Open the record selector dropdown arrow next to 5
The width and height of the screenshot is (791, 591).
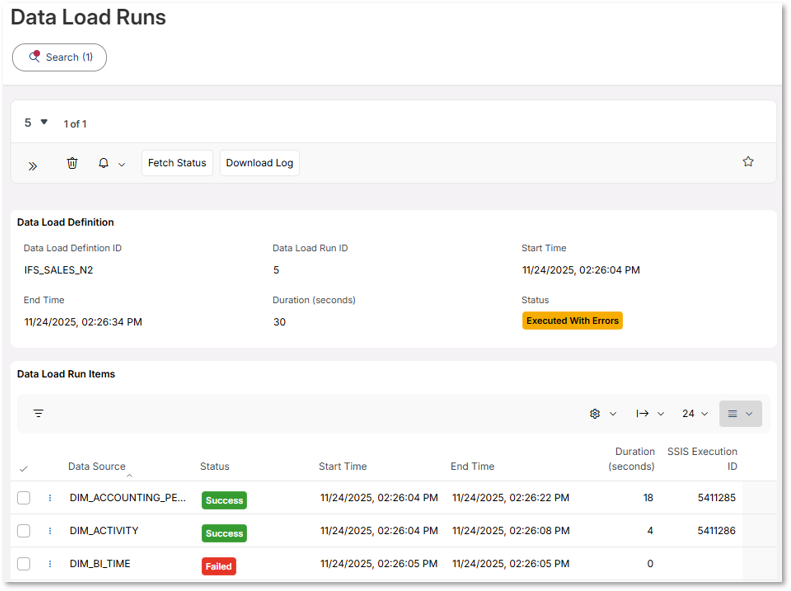[x=44, y=122]
